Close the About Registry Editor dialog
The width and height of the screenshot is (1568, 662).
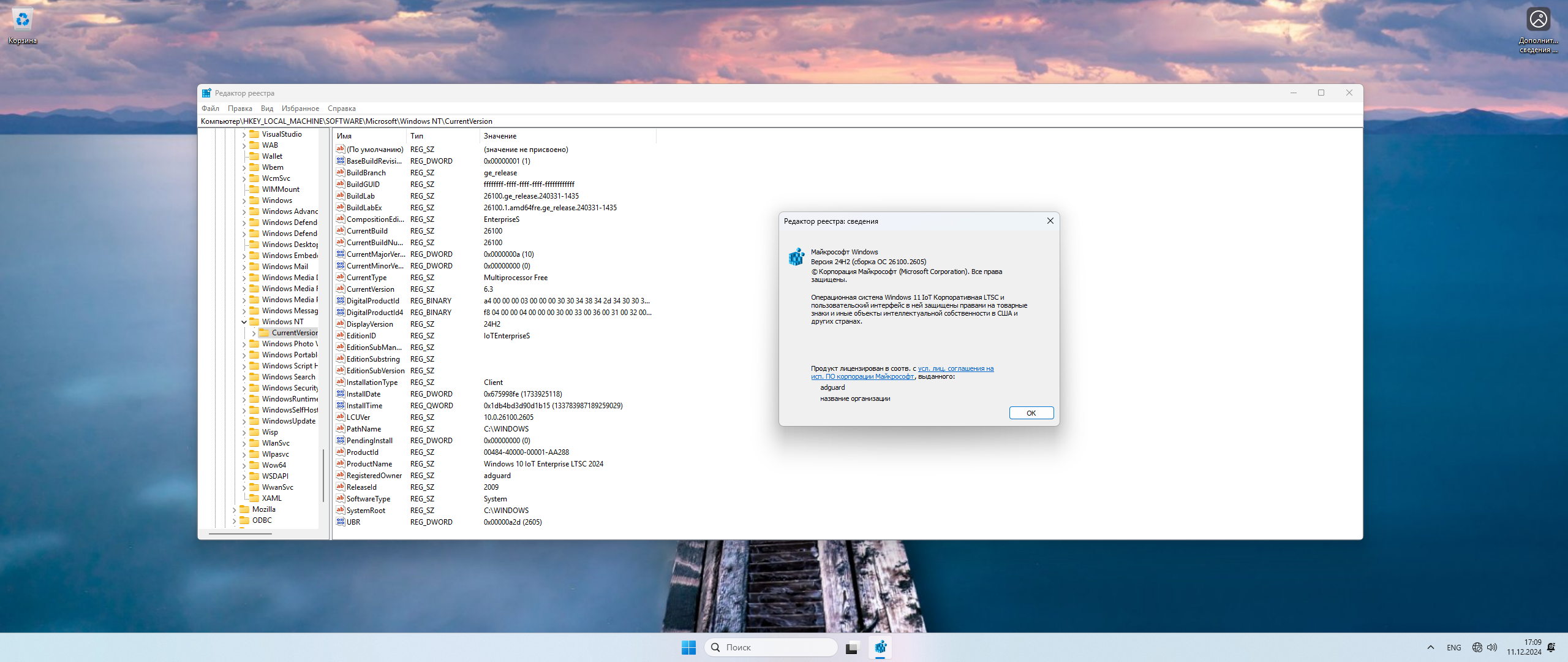[x=1050, y=221]
